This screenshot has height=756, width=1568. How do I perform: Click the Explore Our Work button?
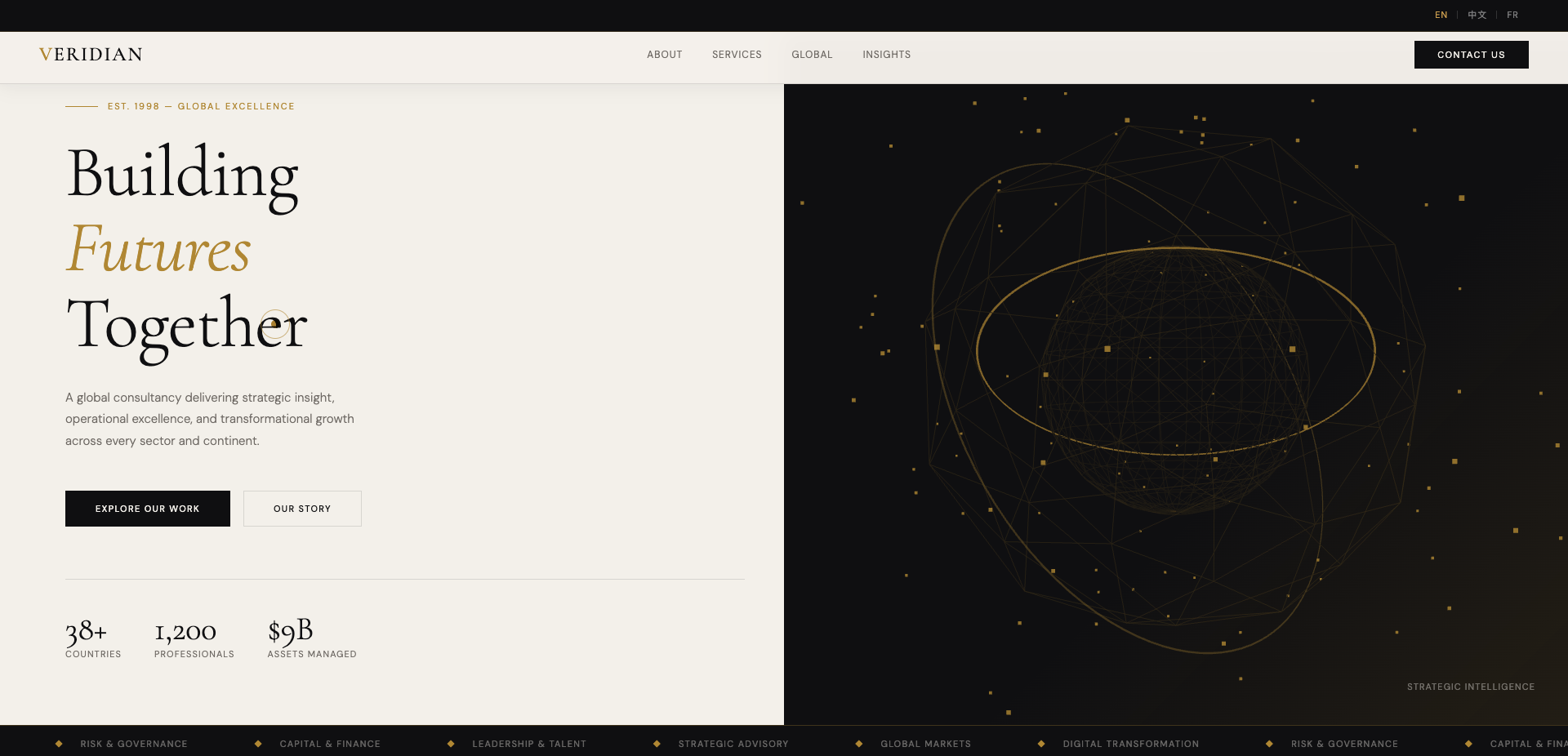148,509
